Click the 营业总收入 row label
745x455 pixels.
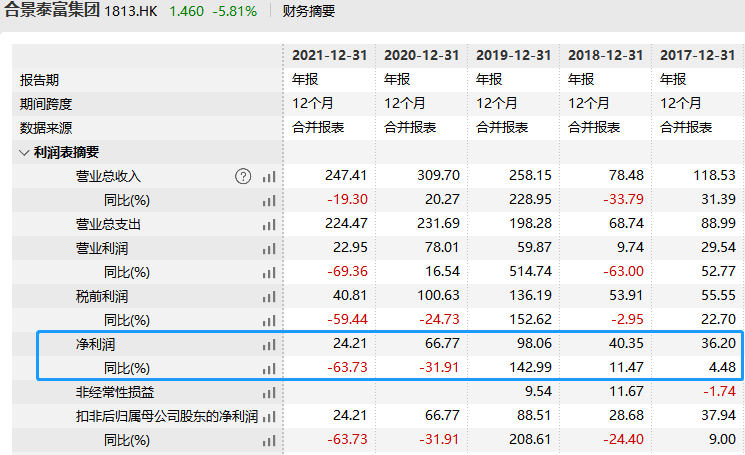(108, 177)
